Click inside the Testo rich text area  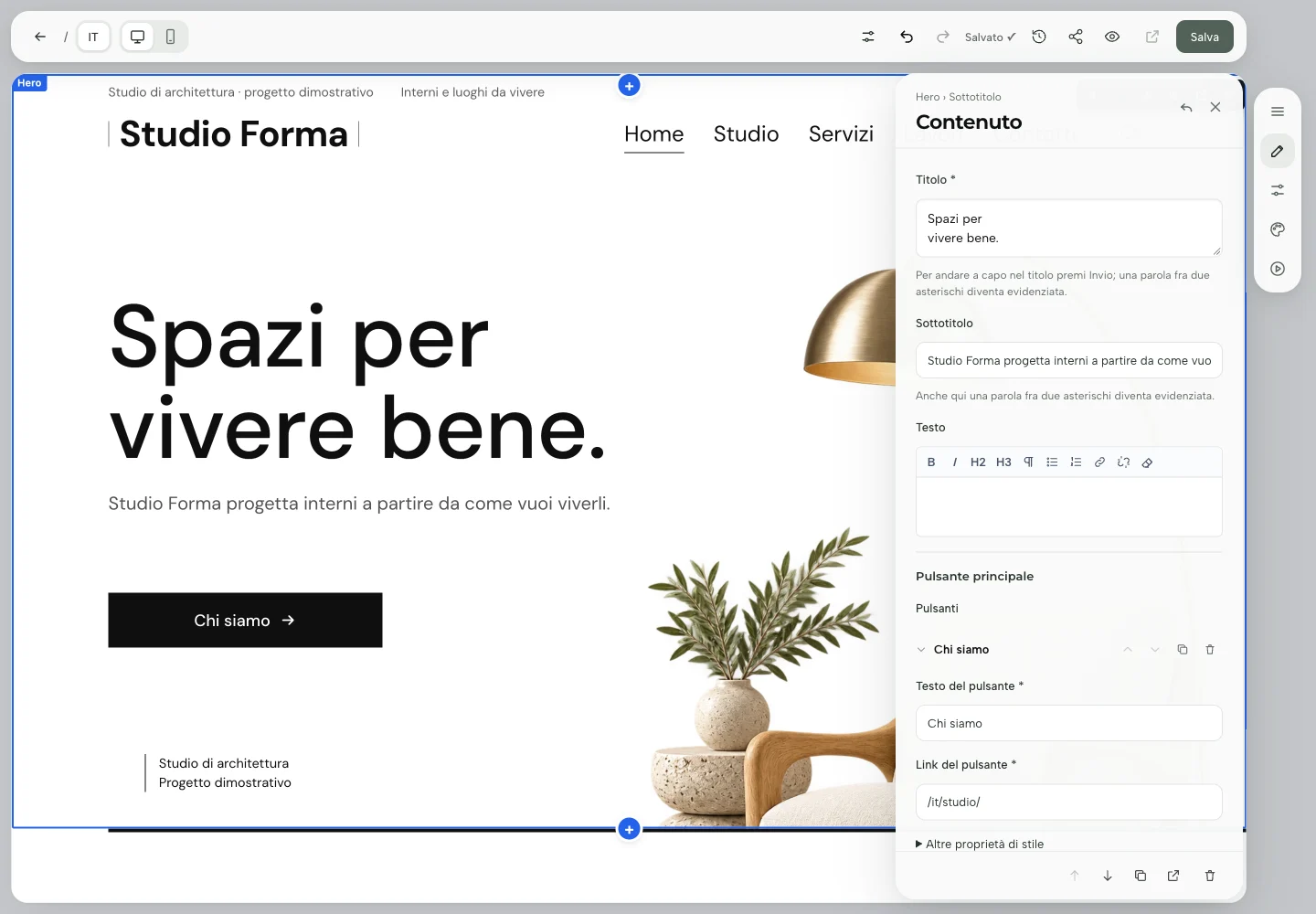(x=1069, y=506)
